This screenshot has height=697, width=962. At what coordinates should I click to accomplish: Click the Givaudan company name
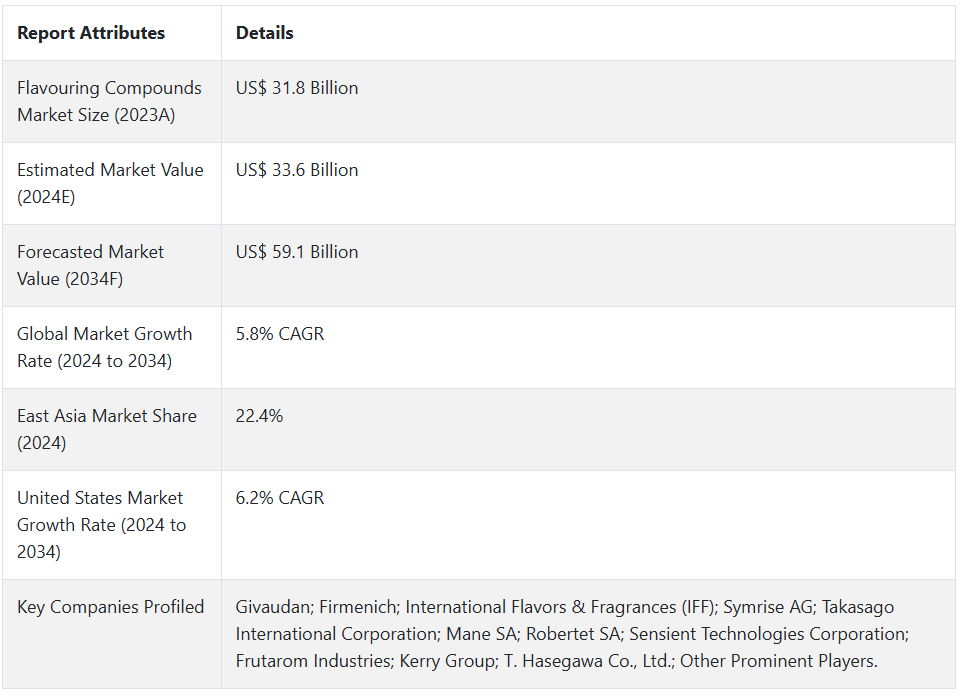coord(271,607)
